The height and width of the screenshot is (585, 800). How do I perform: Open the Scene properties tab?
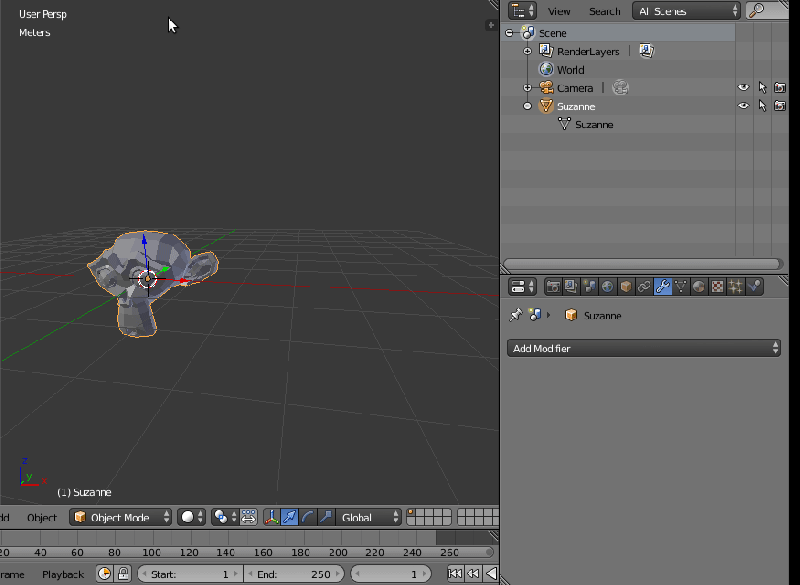point(589,287)
